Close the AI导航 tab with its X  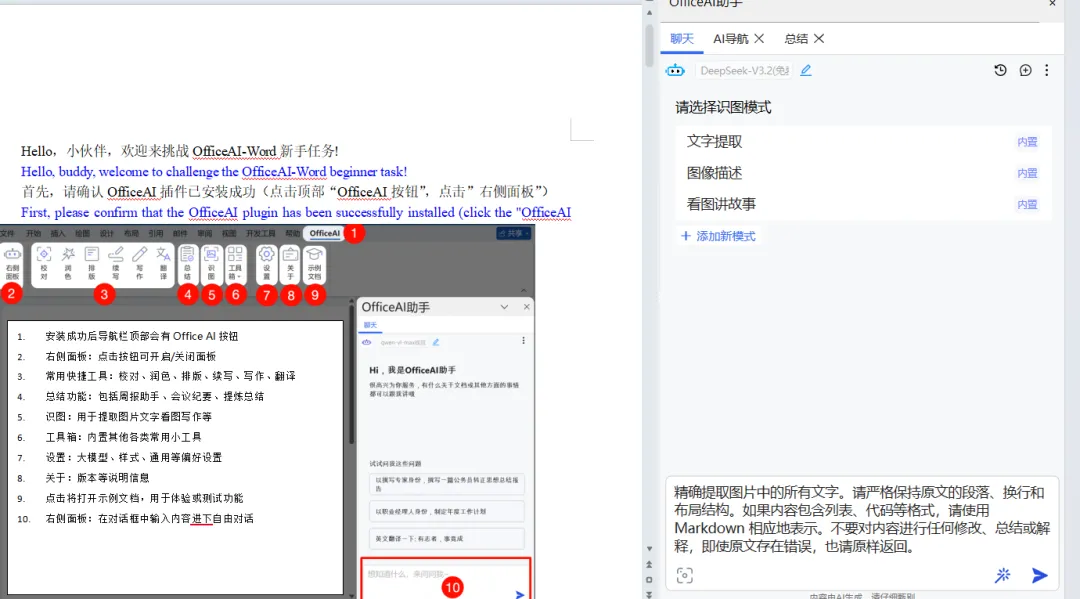[759, 39]
